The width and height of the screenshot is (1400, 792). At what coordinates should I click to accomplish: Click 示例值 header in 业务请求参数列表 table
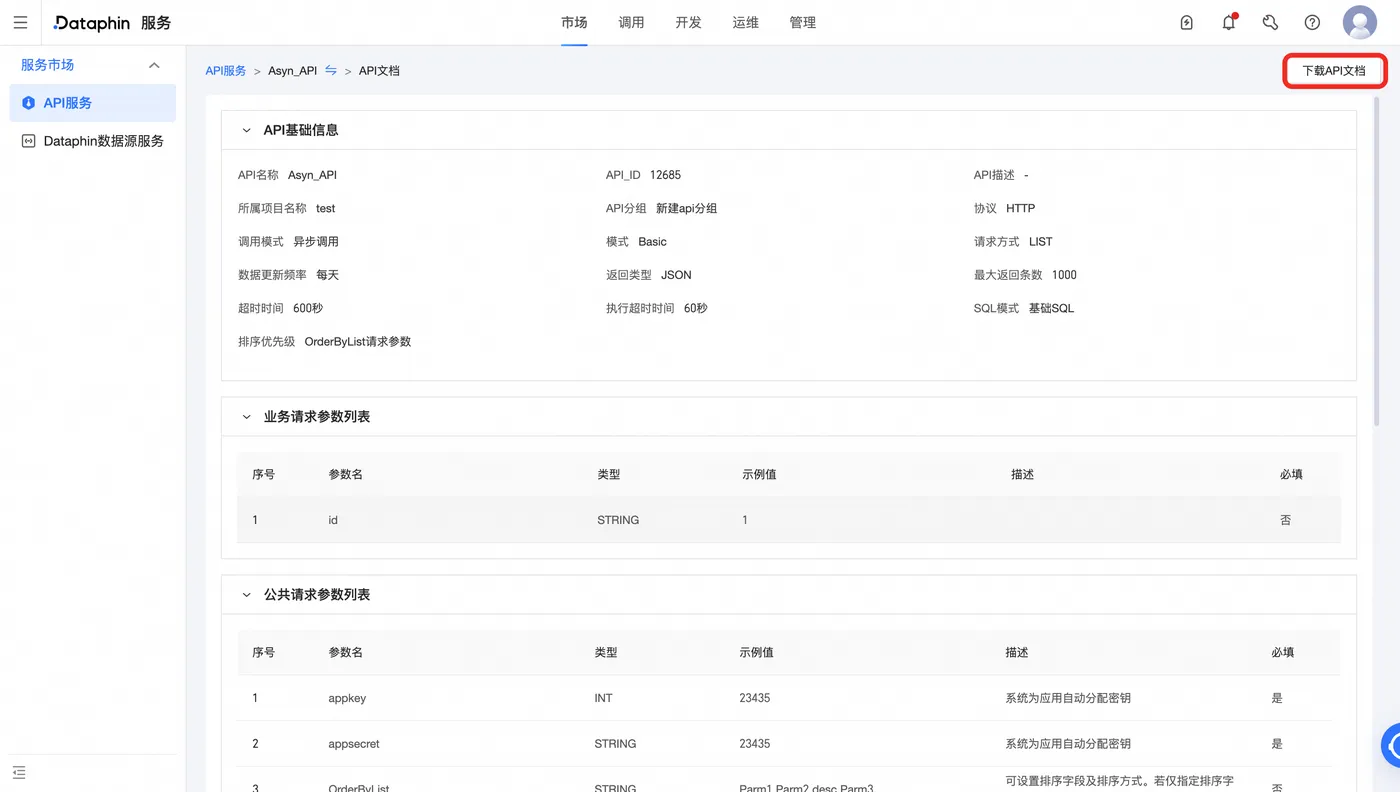pyautogui.click(x=759, y=475)
